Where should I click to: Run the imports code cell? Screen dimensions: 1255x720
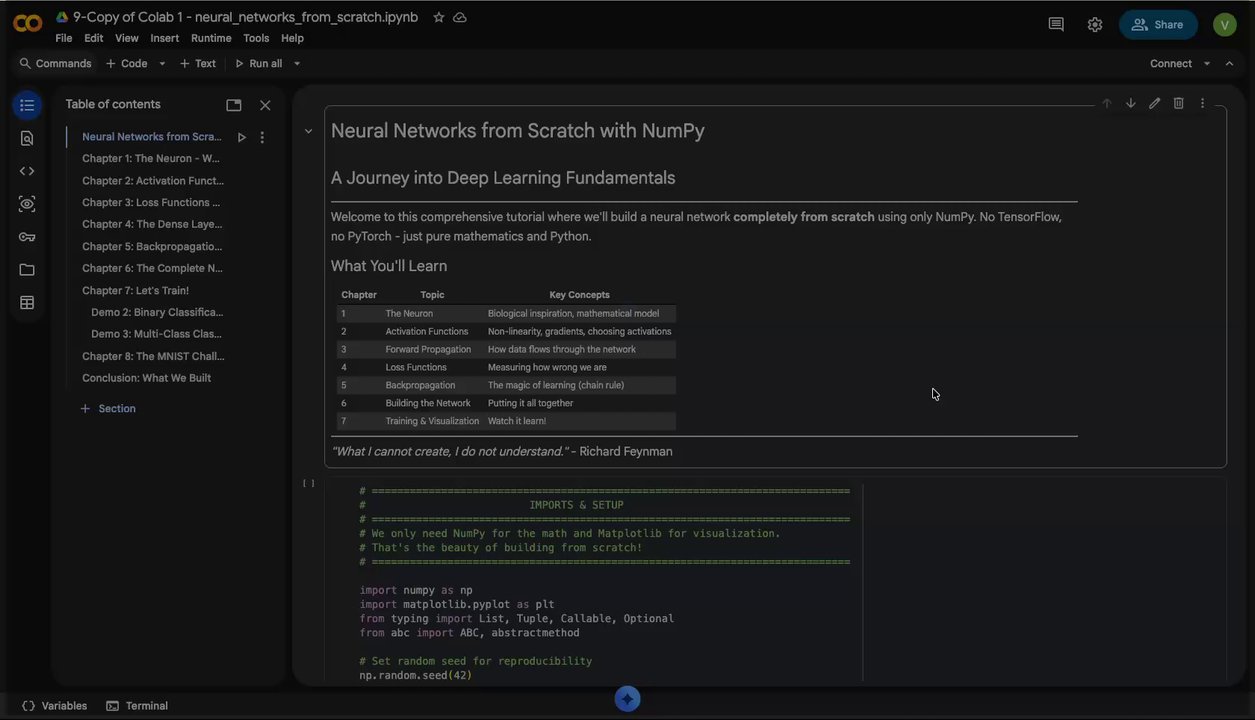[x=309, y=484]
